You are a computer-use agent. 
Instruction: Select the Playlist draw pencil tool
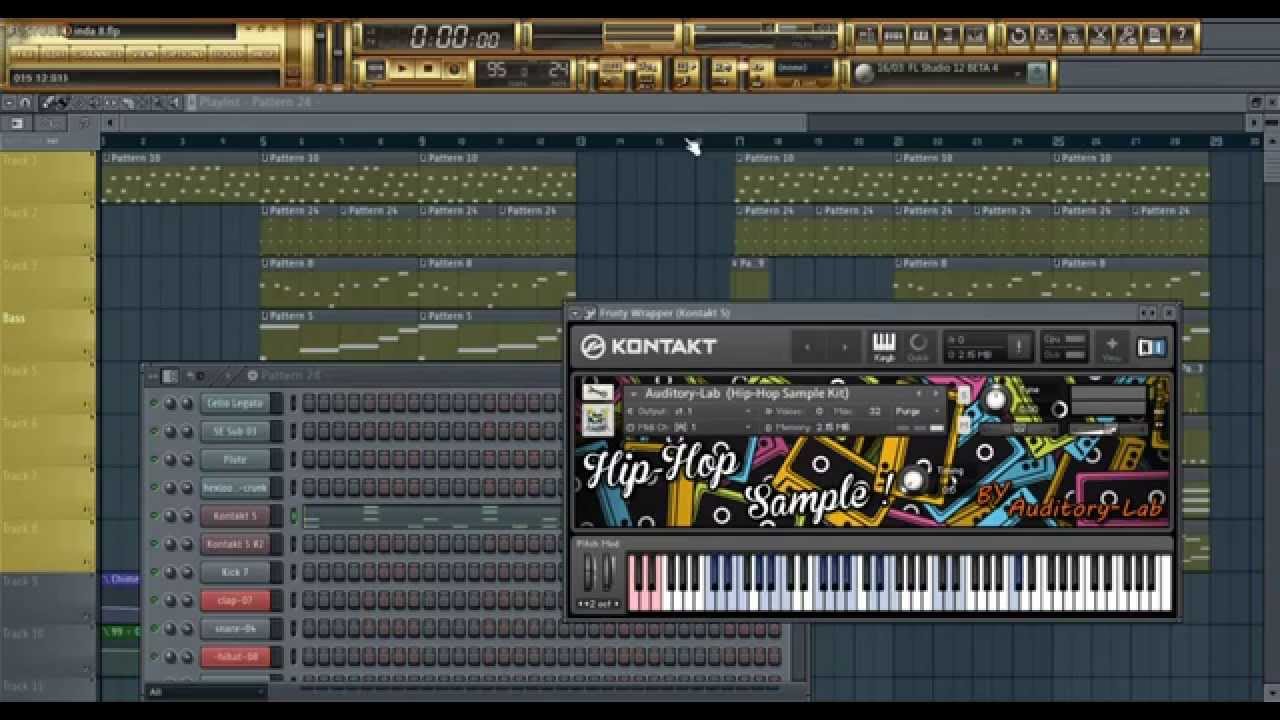[47, 102]
